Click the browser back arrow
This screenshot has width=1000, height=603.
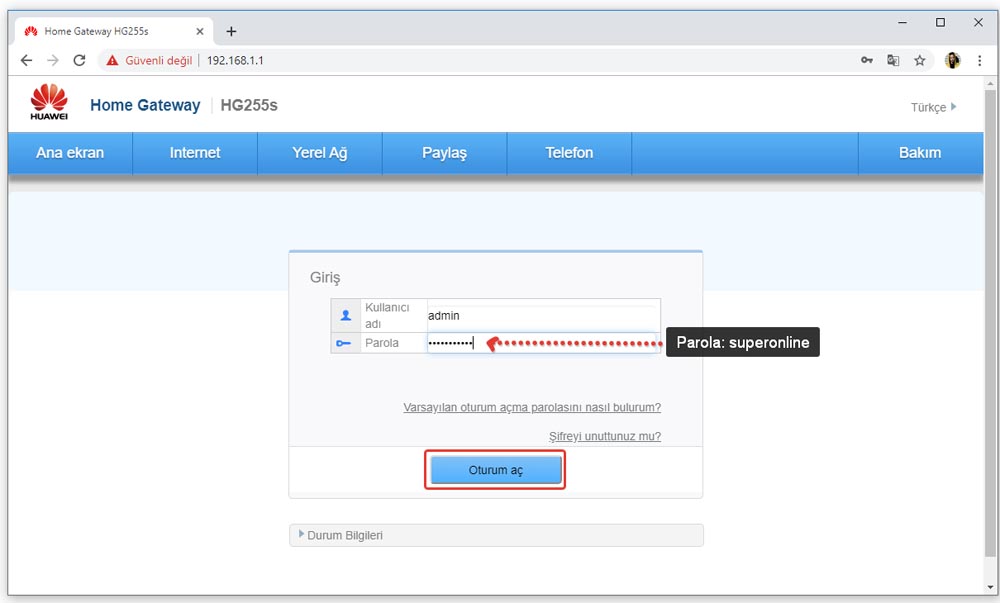(27, 61)
